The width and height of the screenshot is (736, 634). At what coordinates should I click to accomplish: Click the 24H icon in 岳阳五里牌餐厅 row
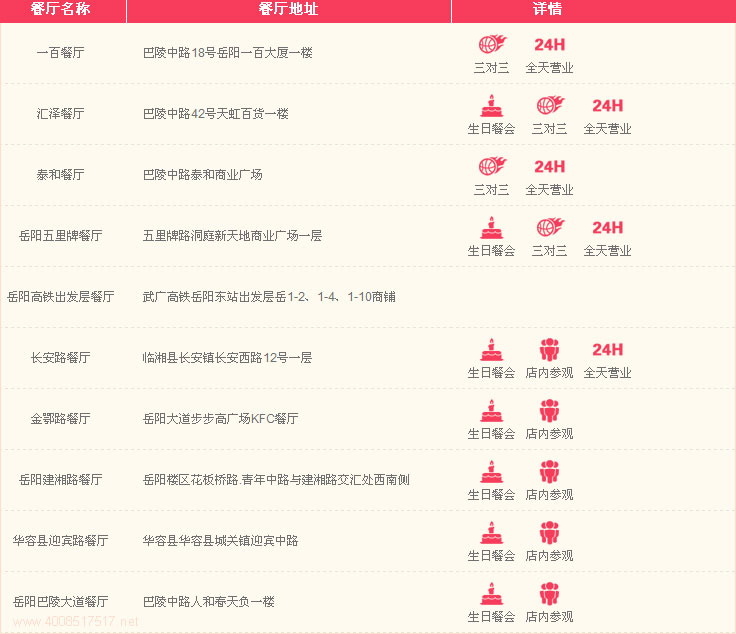pos(607,228)
